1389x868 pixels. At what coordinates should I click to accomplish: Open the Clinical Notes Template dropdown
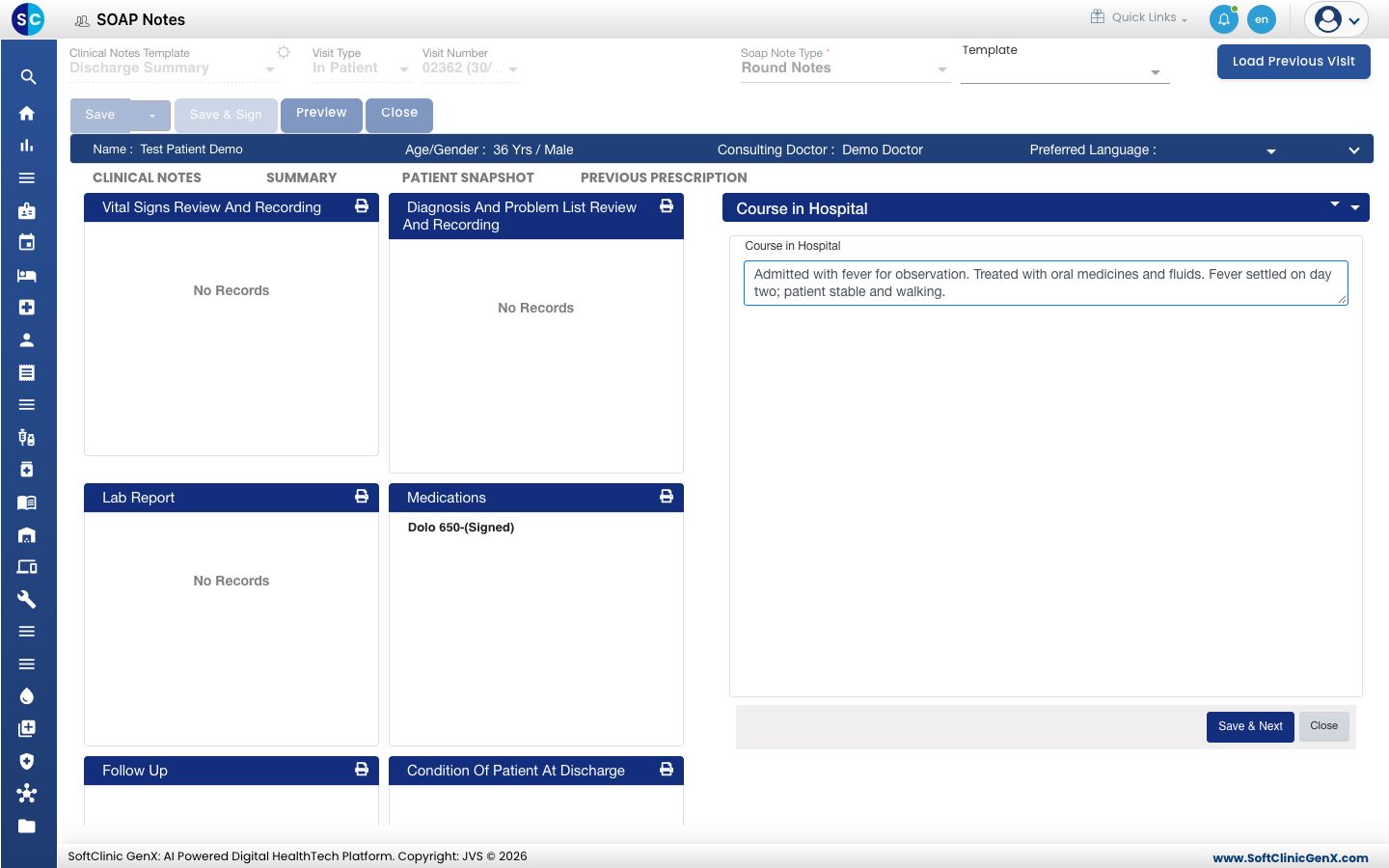[172, 68]
